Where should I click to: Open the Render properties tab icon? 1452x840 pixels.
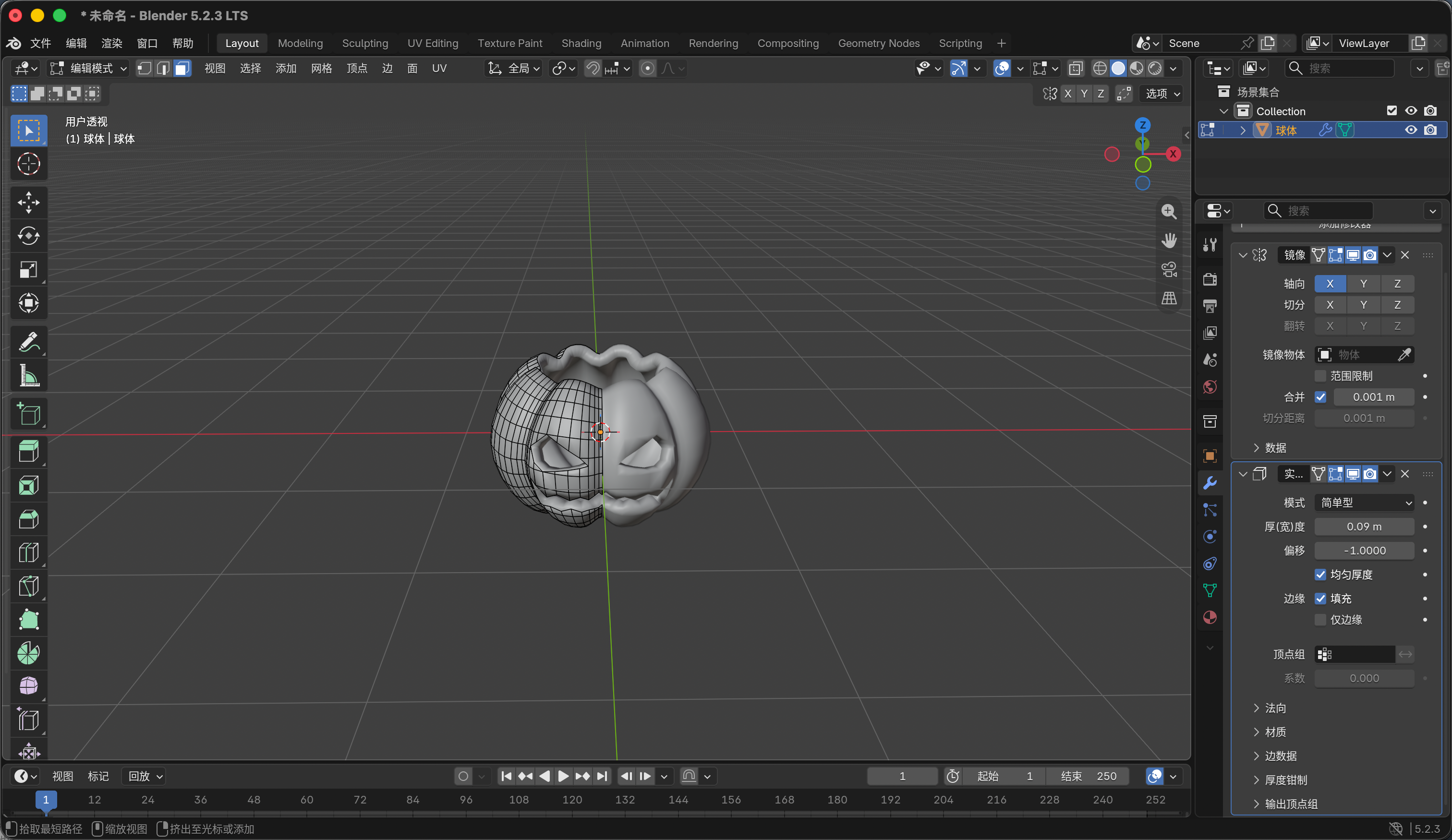(x=1210, y=279)
